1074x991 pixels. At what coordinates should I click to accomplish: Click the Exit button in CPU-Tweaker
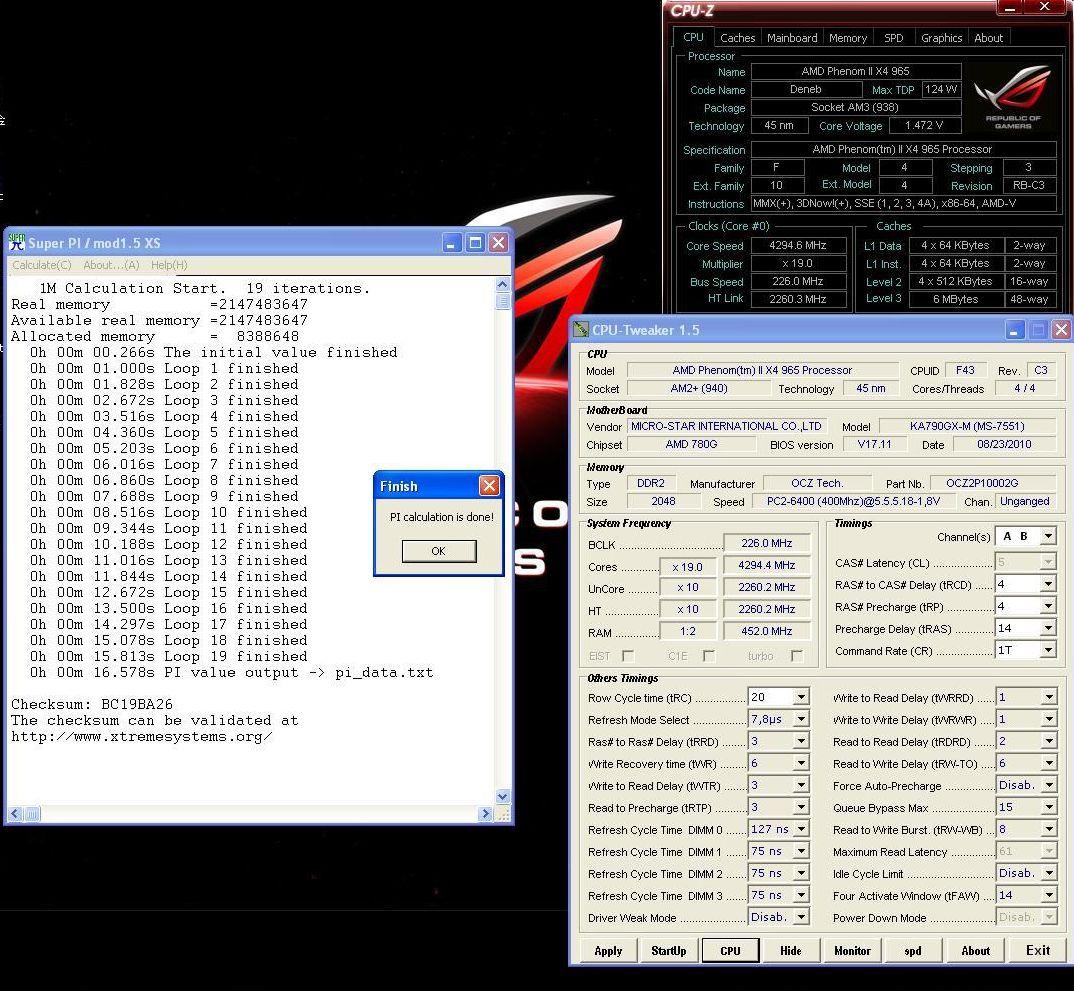1038,951
